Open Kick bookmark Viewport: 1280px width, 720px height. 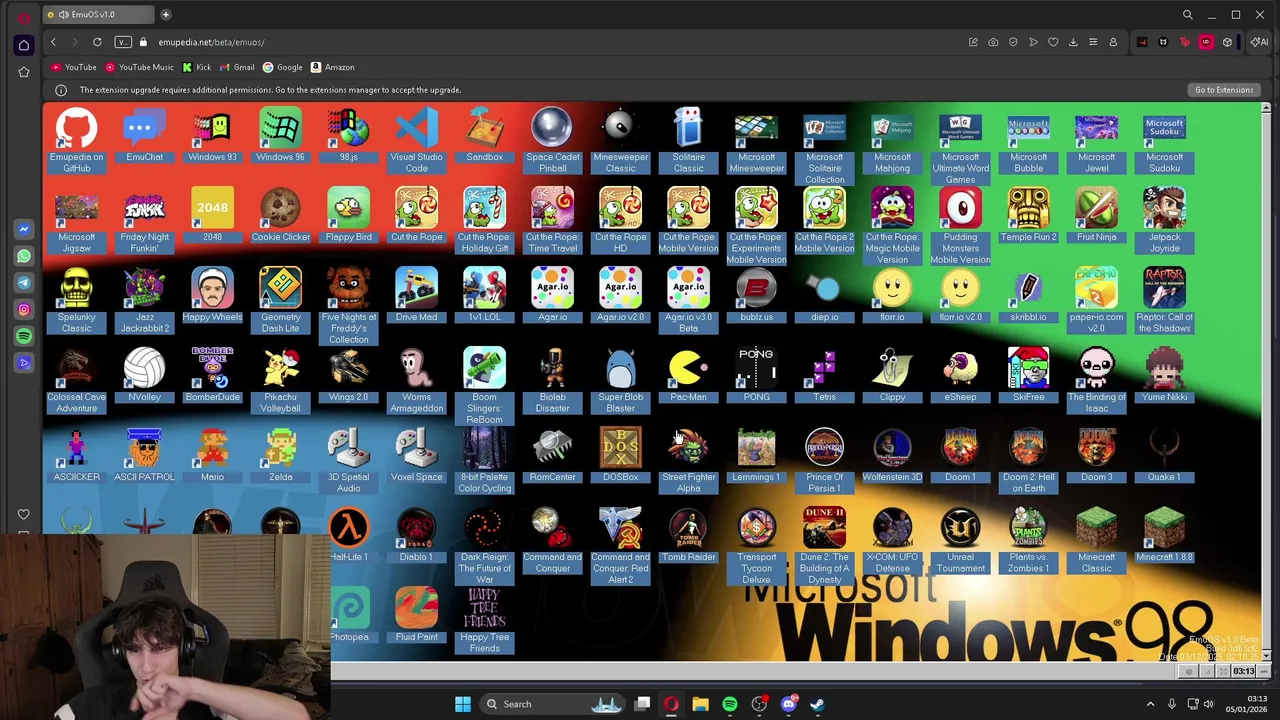(196, 67)
